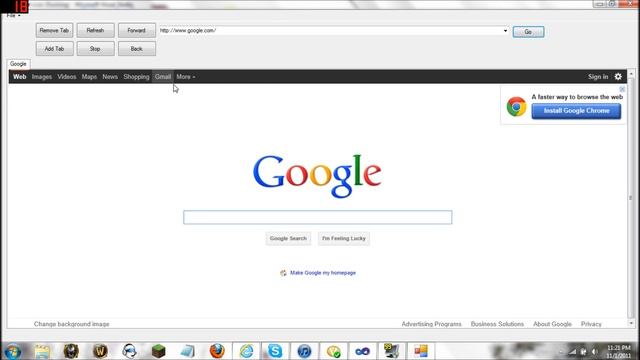The height and width of the screenshot is (360, 640).
Task: Open iTunes from the taskbar
Action: [x=304, y=351]
